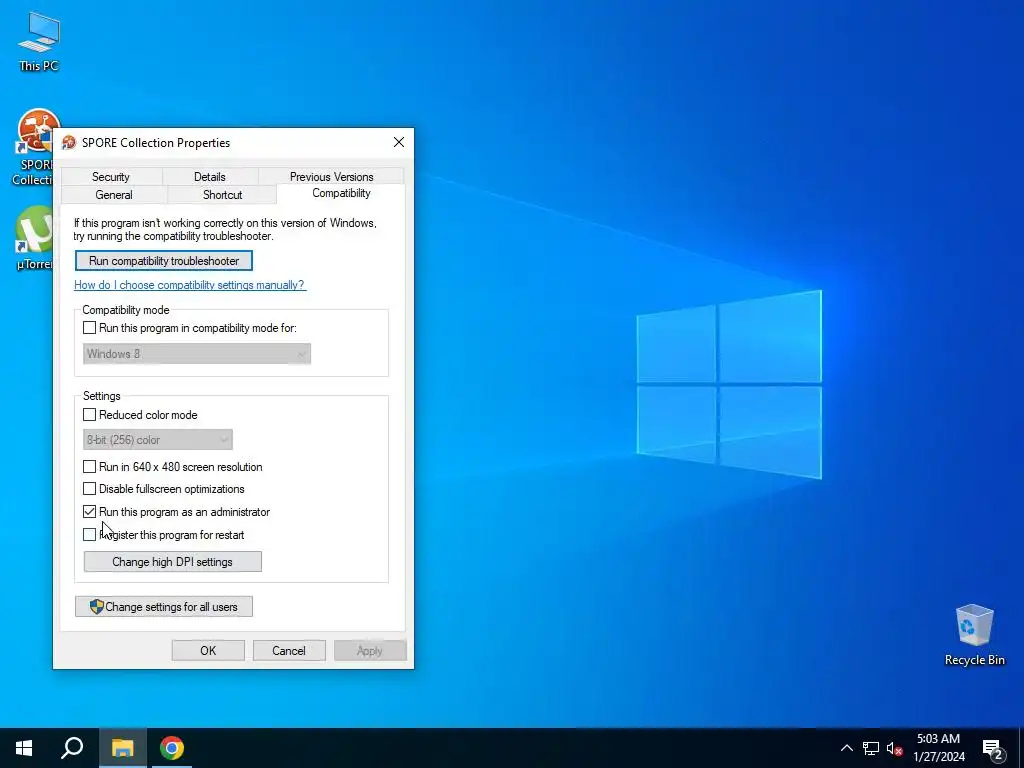
Task: Enable Reduced color mode checkbox
Action: [89, 415]
